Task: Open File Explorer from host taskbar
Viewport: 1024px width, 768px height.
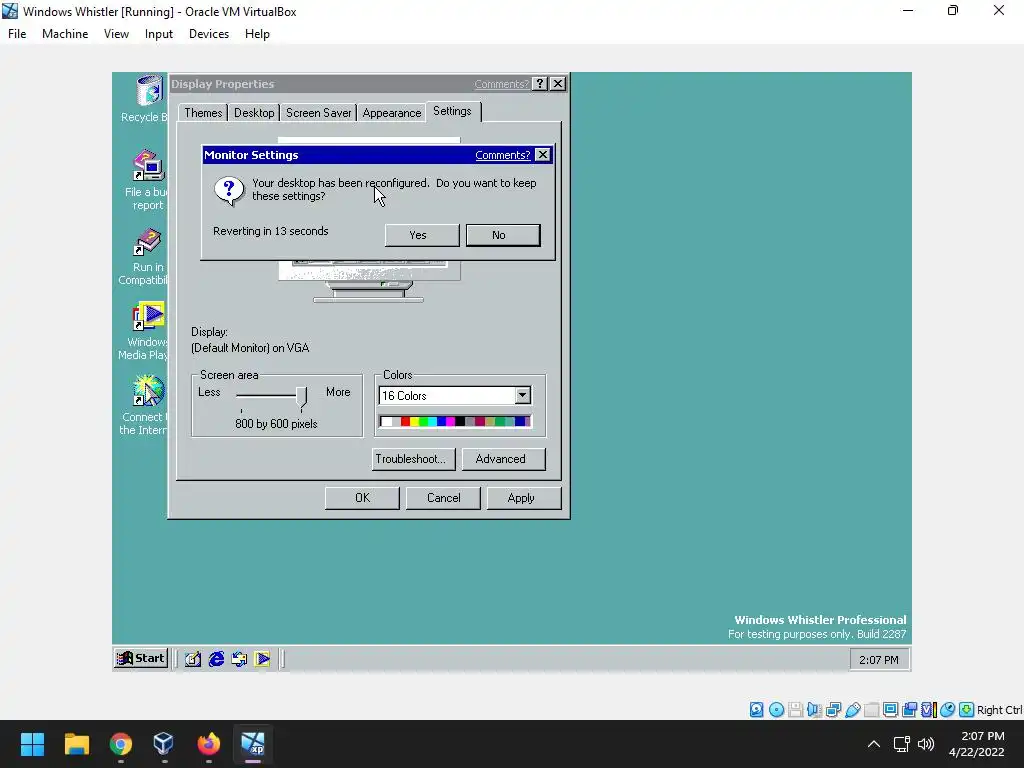Action: point(76,744)
